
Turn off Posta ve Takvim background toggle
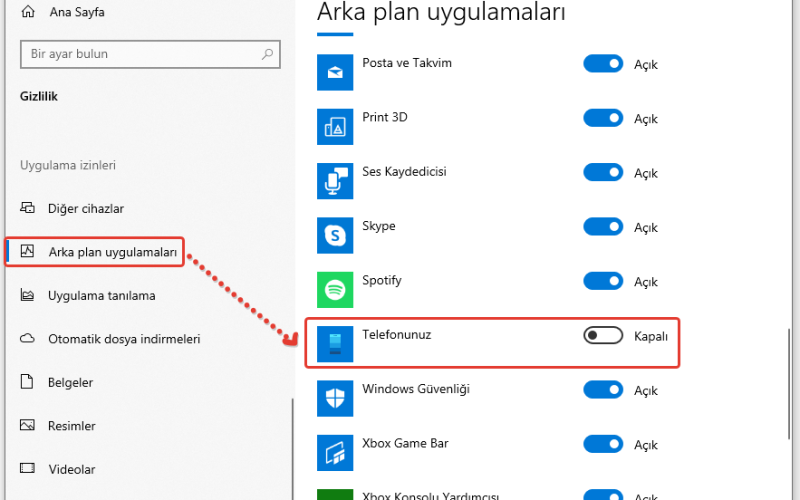603,64
